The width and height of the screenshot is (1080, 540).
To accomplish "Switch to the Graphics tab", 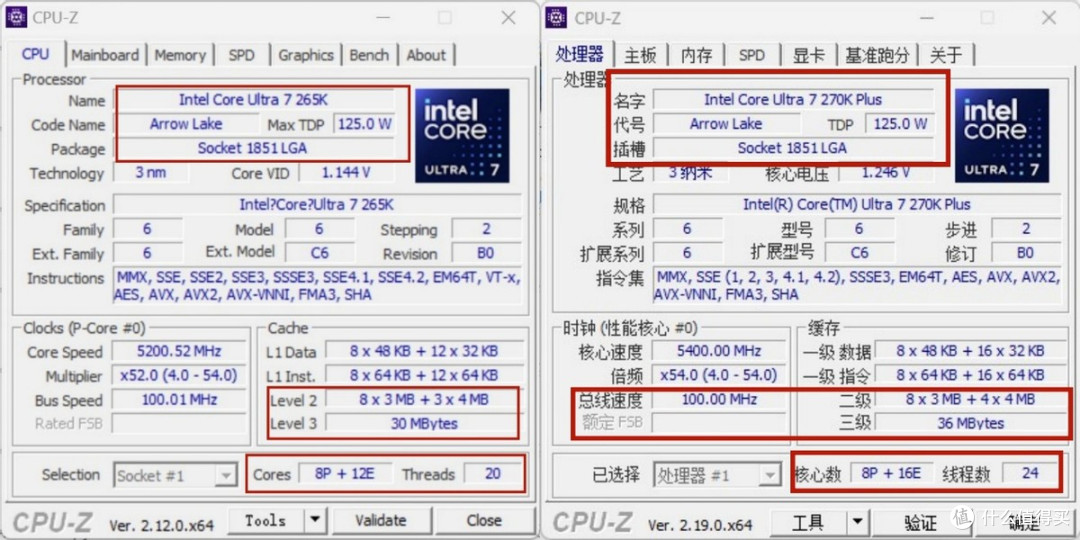I will [306, 55].
